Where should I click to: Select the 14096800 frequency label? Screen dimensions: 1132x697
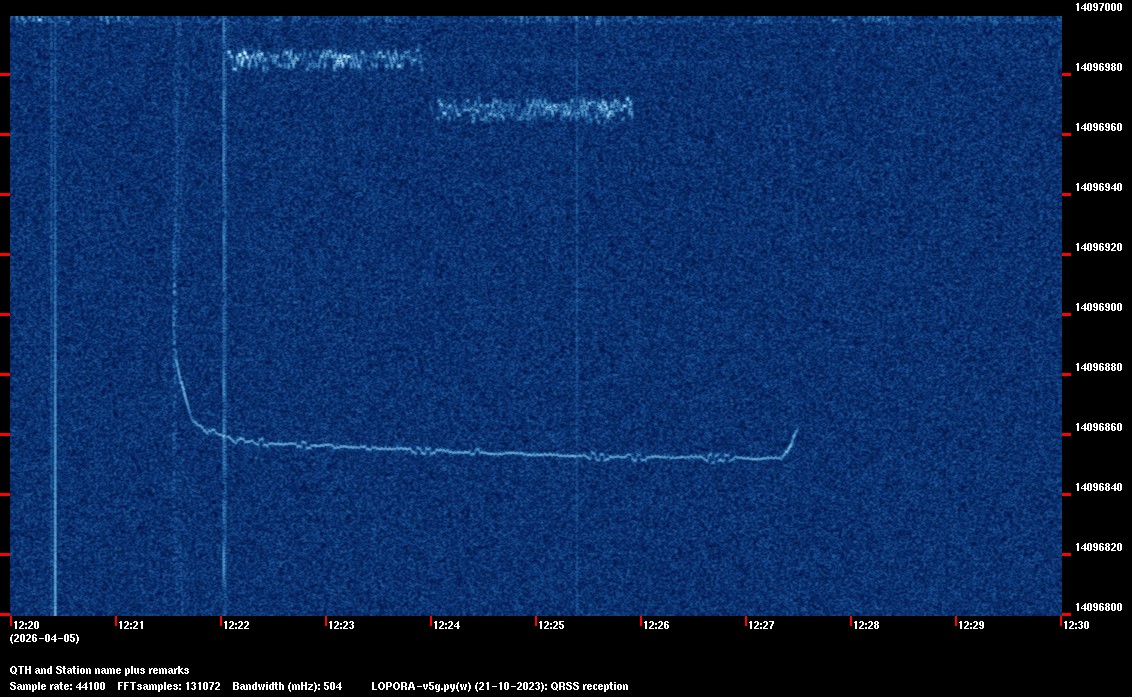pyautogui.click(x=1099, y=607)
